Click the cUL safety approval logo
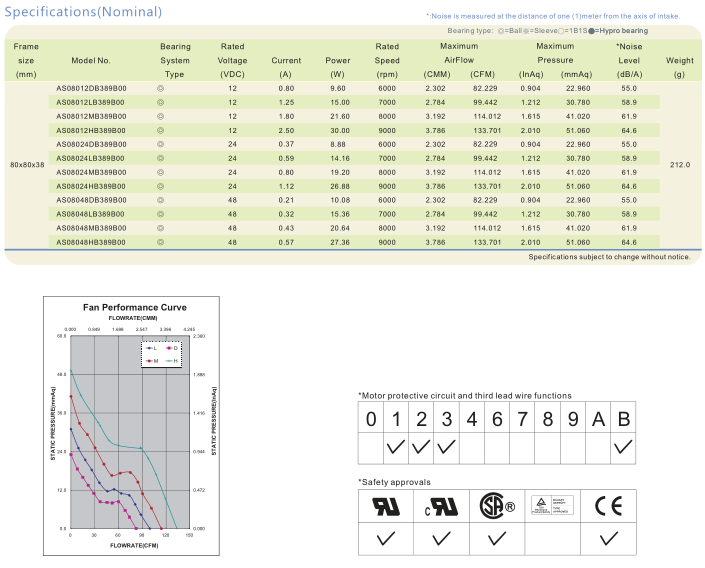The image size is (705, 568). click(441, 506)
